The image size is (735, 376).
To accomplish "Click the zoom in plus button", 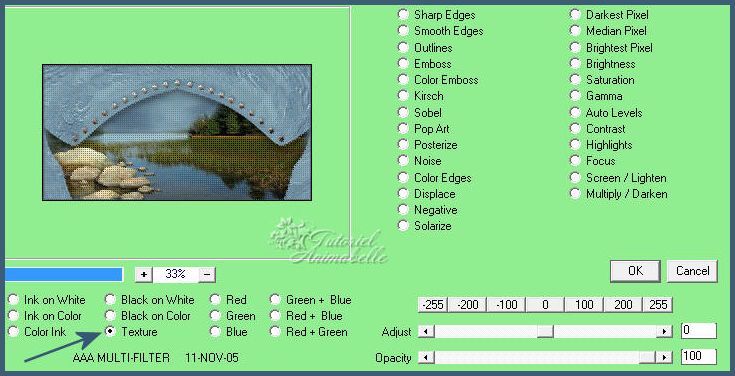I will (x=143, y=275).
